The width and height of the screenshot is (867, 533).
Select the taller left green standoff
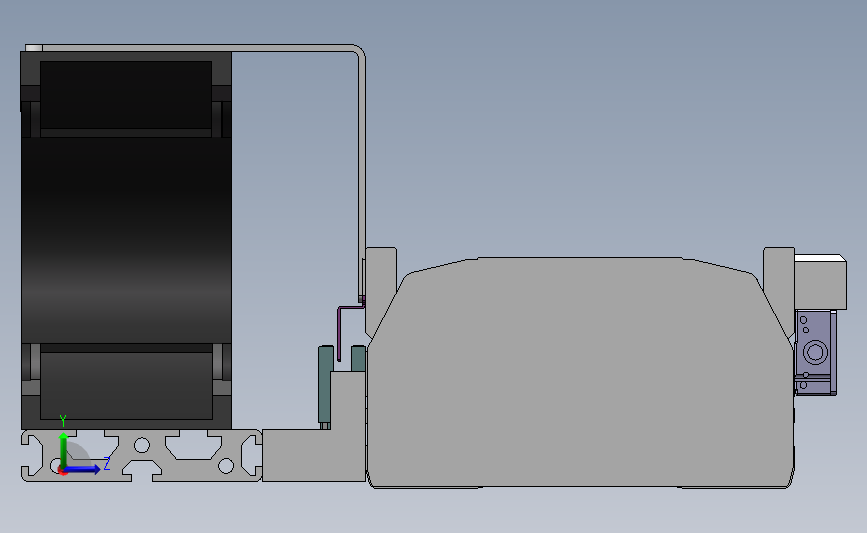[x=326, y=385]
